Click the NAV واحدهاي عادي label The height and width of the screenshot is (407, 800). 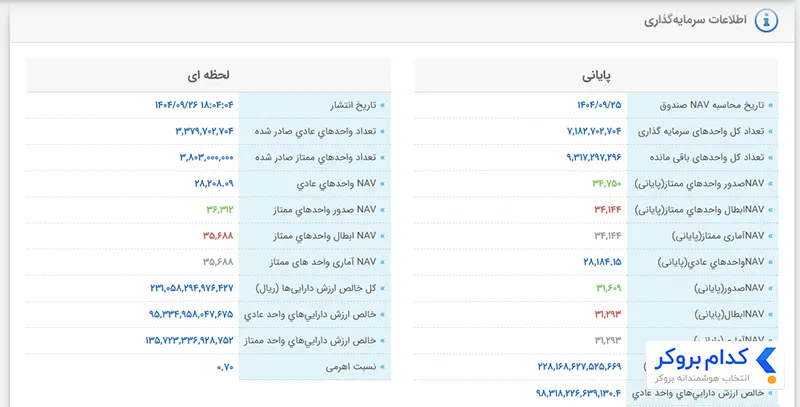pos(336,184)
